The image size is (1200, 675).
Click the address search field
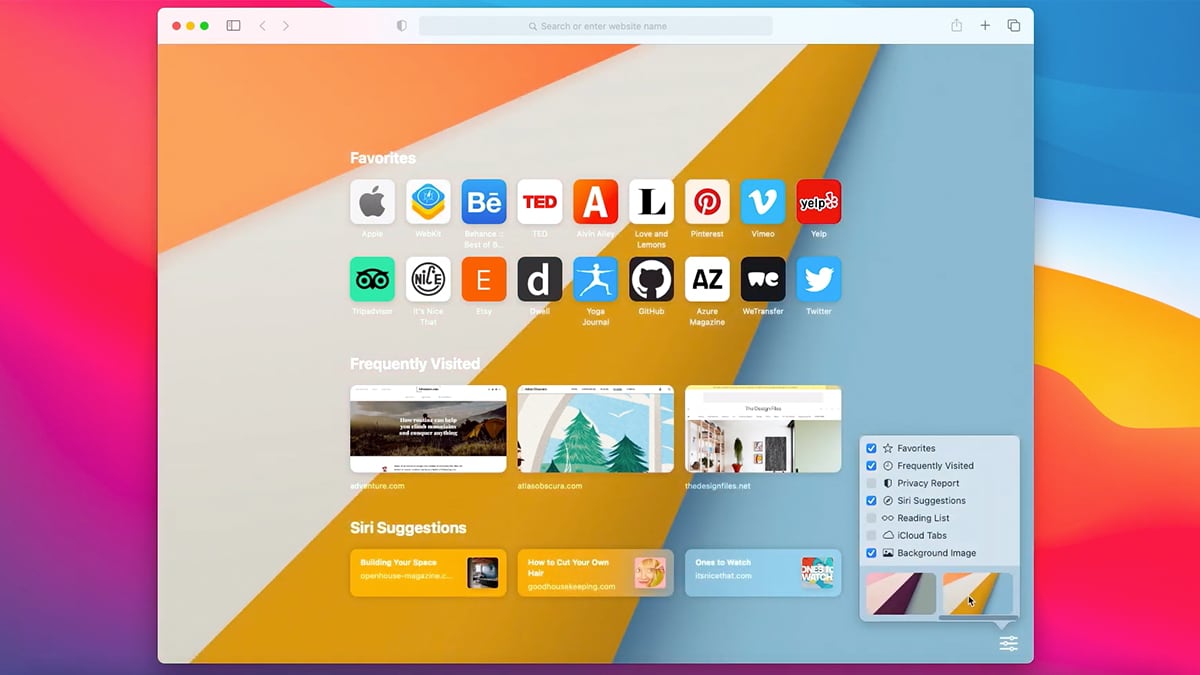tap(596, 26)
